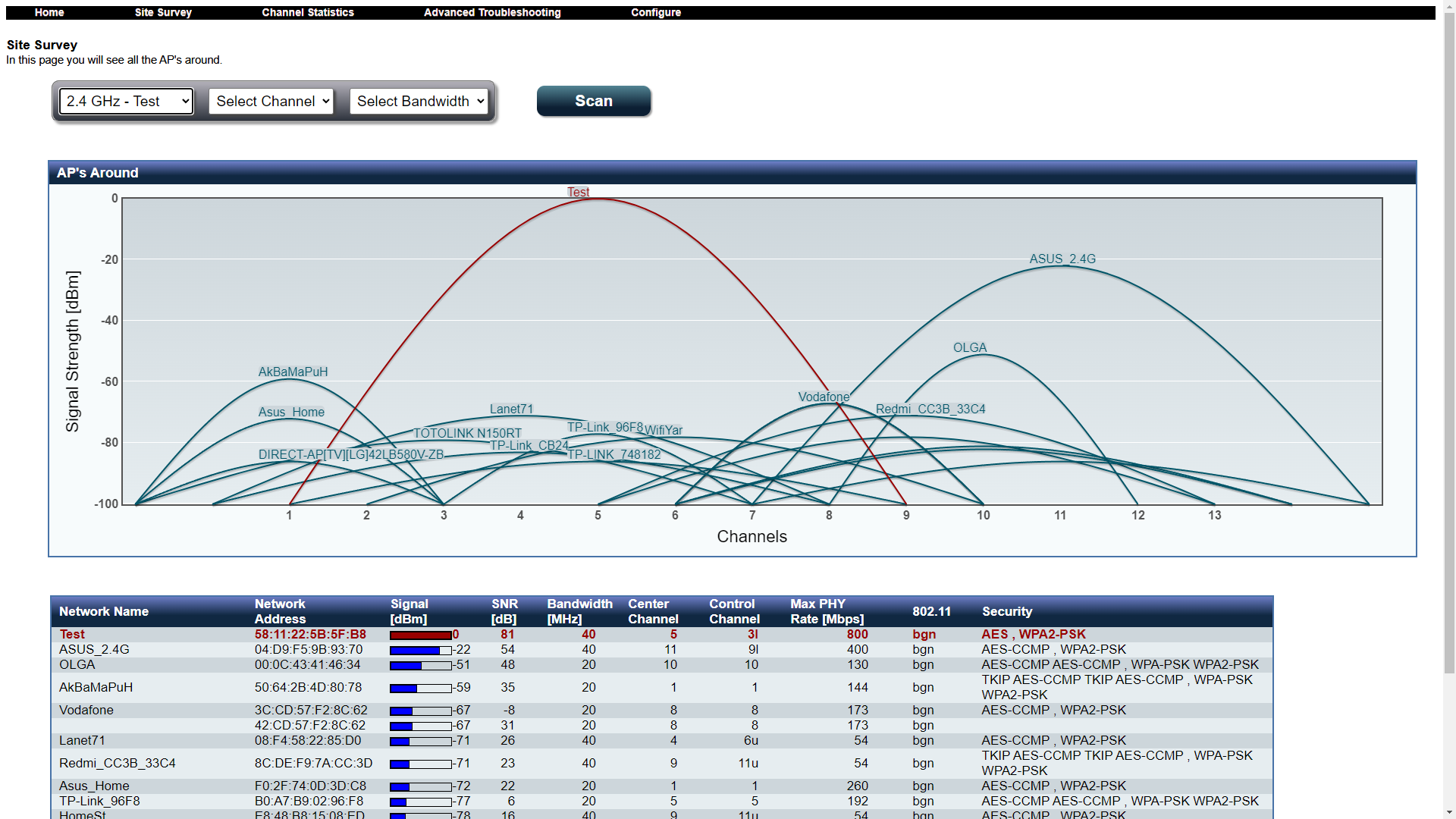
Task: Click the blue signal bar for ASUS_2.4G
Action: pyautogui.click(x=415, y=650)
